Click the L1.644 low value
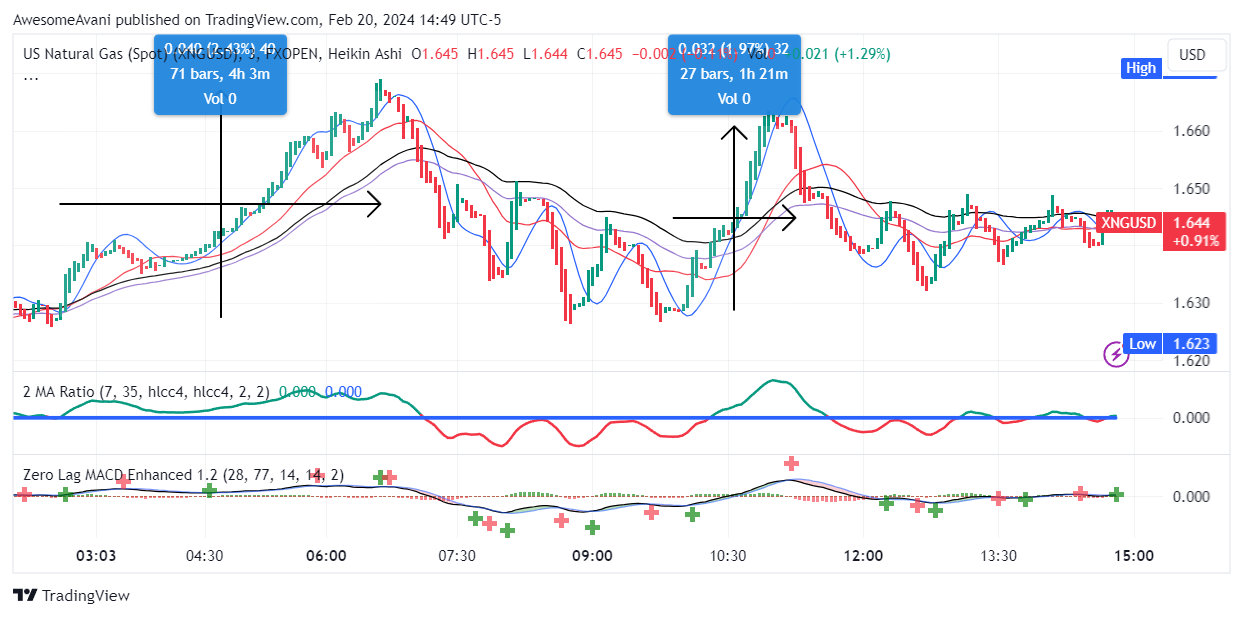1243x617 pixels. point(546,54)
